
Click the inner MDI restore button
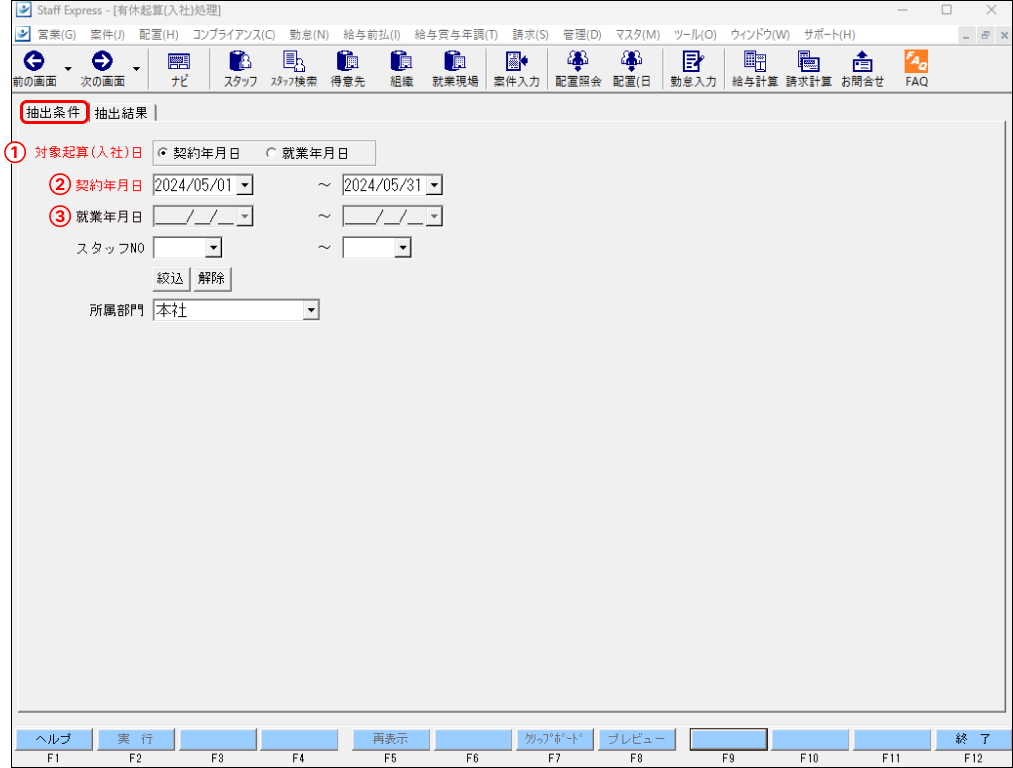point(985,35)
